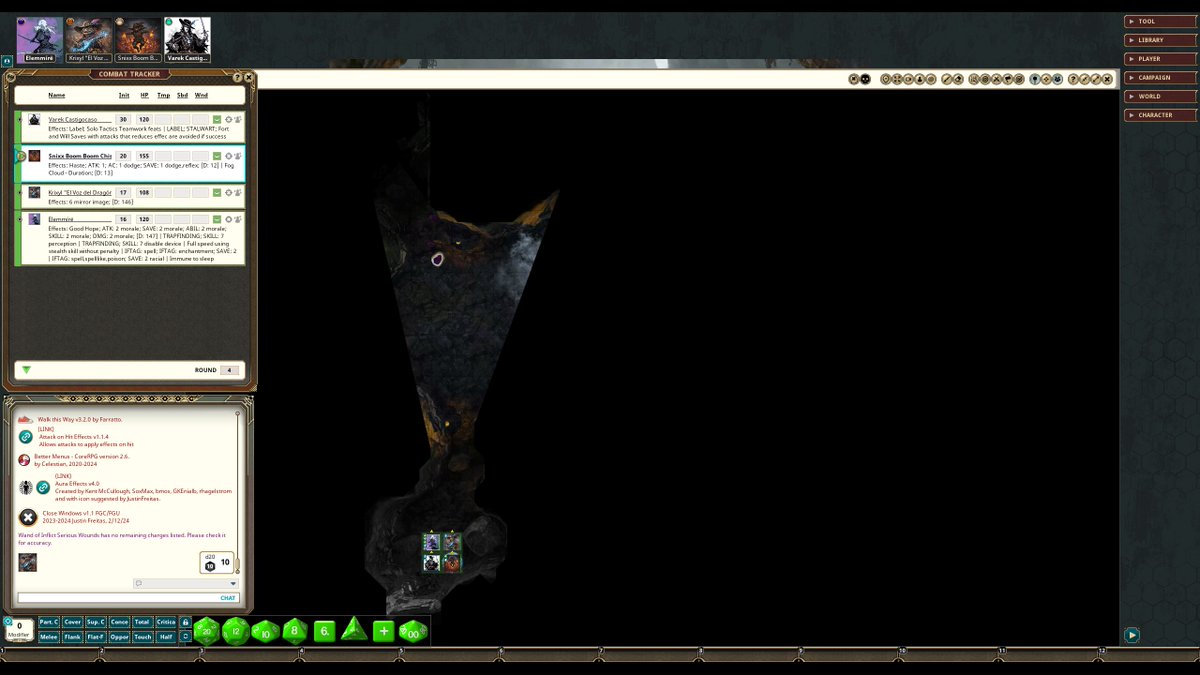Screen dimensions: 1200x675
Task: Click the crossed swords icon in map toolbar
Action: [996, 79]
